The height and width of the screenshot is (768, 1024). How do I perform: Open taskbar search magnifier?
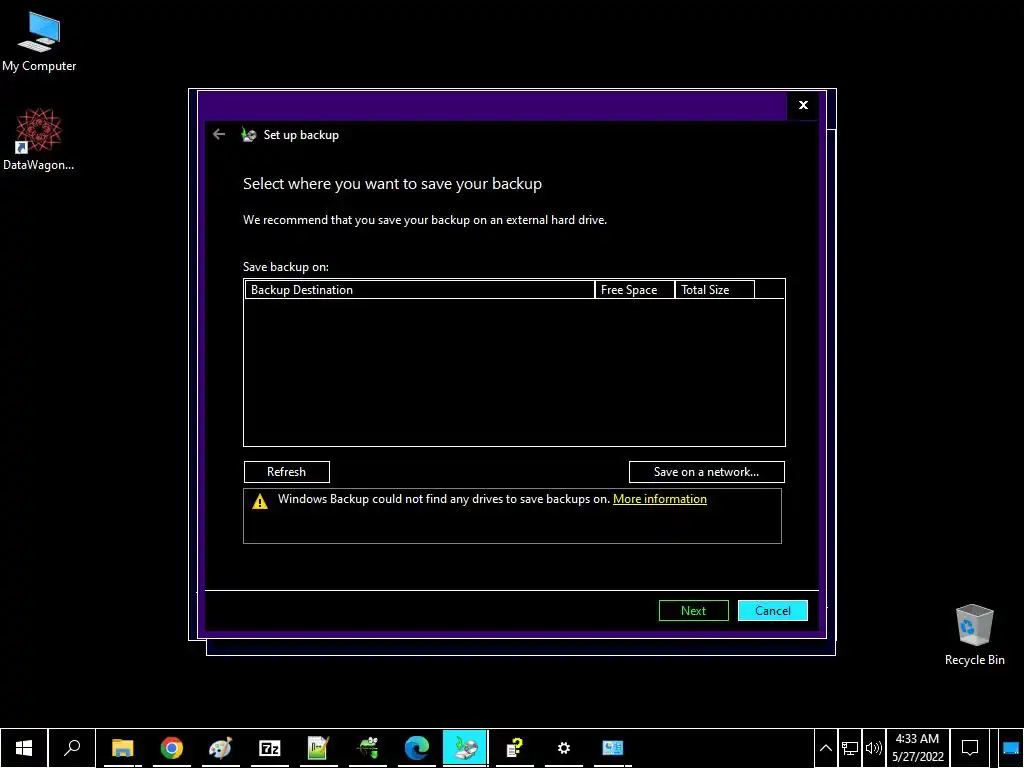click(72, 748)
